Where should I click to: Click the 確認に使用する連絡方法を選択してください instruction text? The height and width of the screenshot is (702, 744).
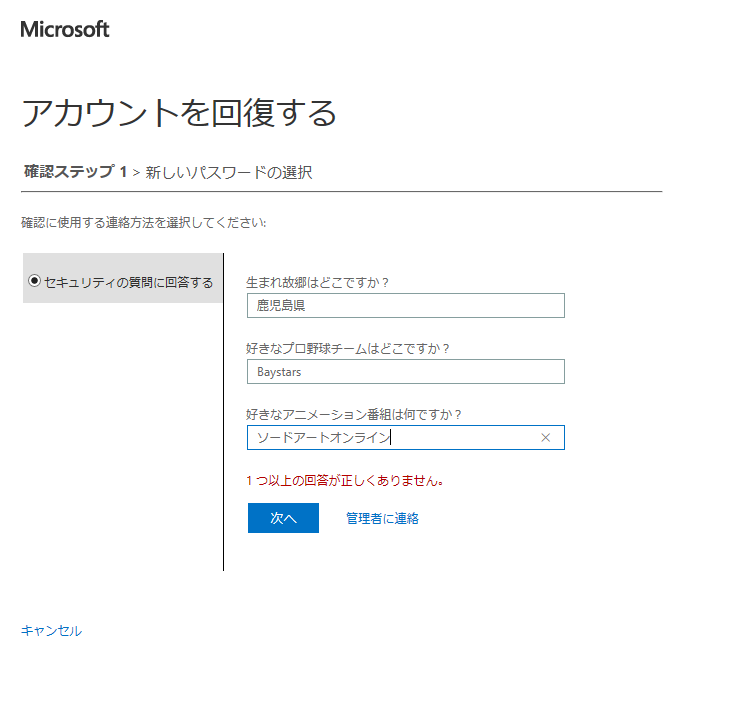click(x=144, y=223)
